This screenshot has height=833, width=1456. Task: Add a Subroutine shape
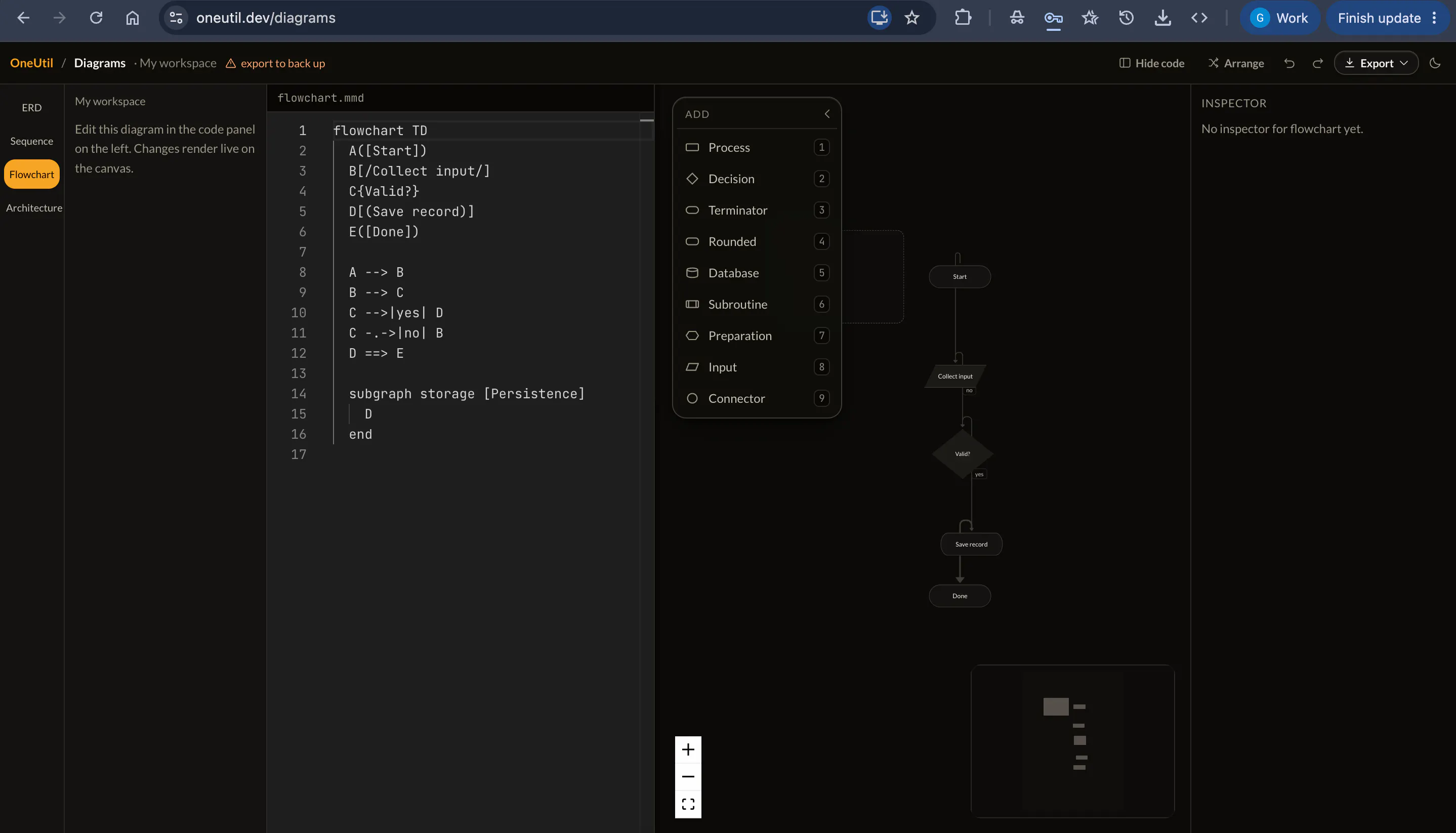click(757, 304)
